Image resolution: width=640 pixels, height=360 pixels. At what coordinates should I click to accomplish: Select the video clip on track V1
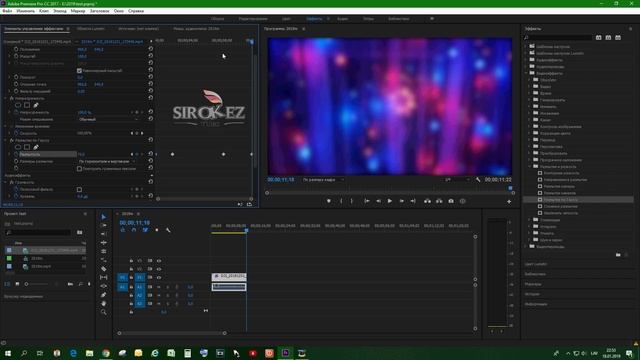pyautogui.click(x=229, y=276)
